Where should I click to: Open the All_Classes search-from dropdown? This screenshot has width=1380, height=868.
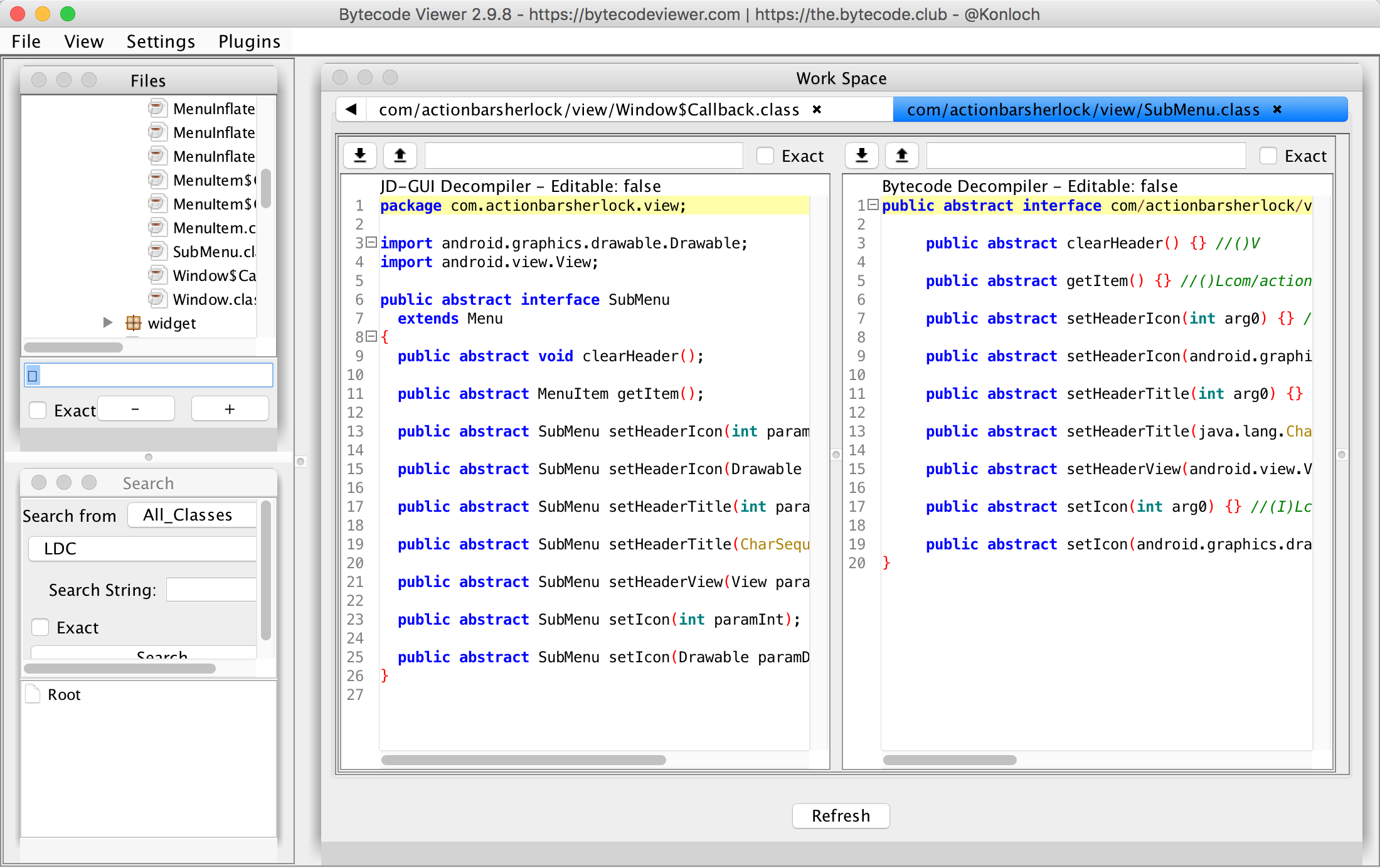pyautogui.click(x=191, y=515)
